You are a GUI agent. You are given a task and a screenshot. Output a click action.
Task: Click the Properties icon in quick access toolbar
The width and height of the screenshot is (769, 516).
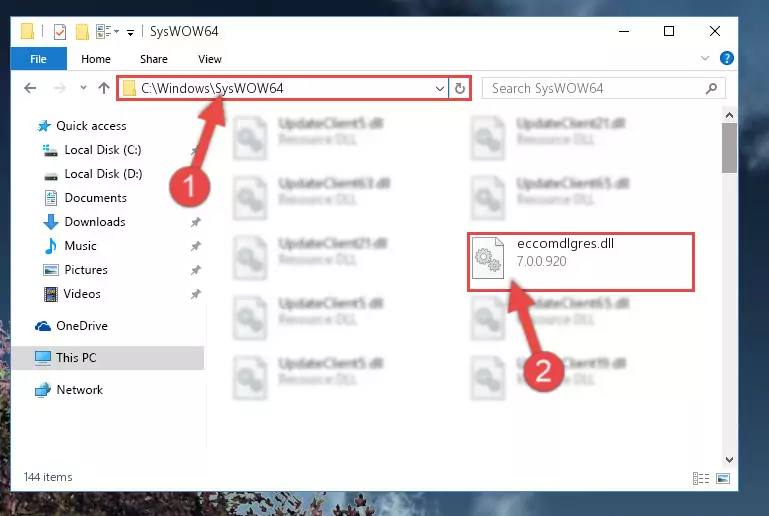tap(59, 32)
